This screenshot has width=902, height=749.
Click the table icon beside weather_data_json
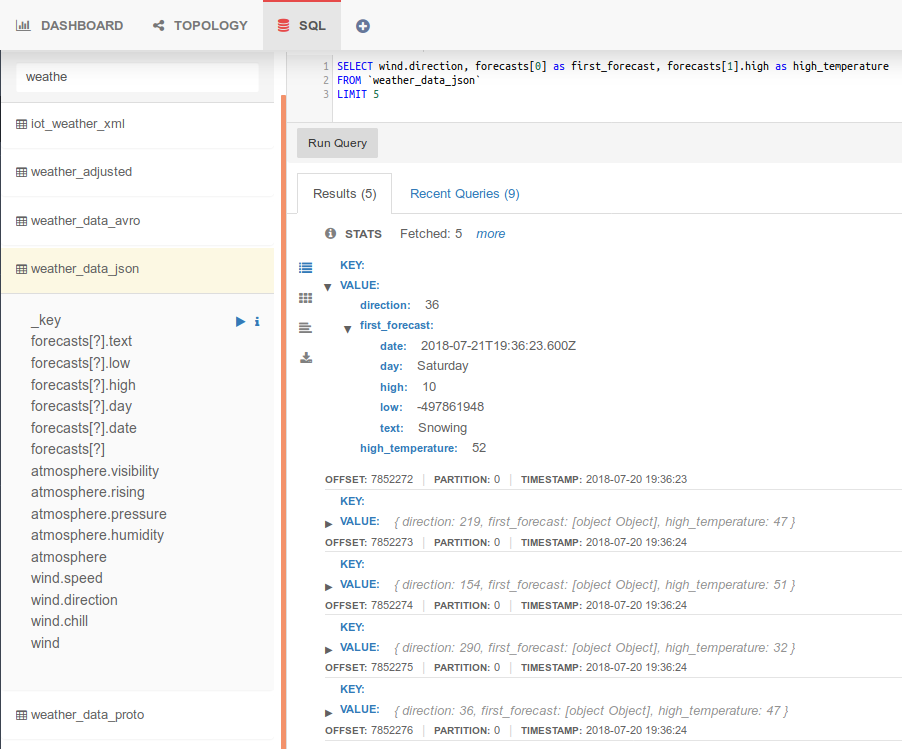21,269
